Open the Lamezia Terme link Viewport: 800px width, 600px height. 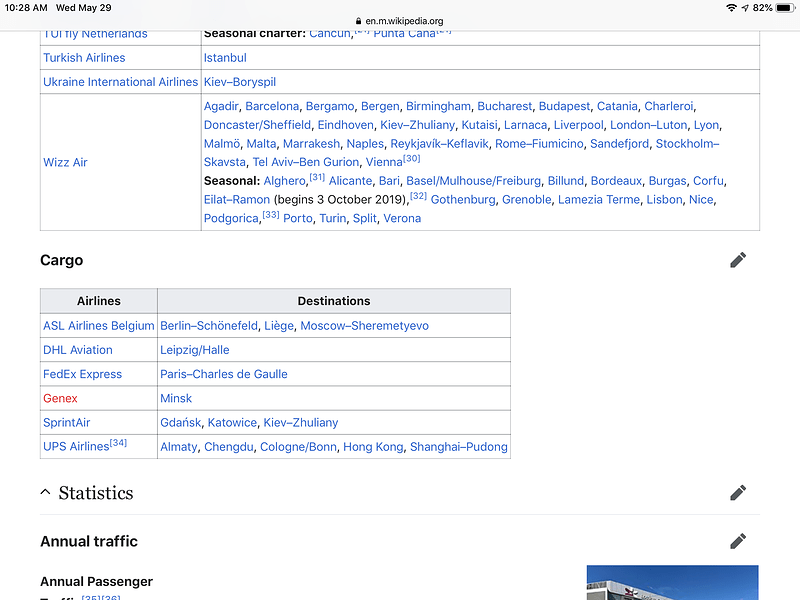click(x=598, y=199)
